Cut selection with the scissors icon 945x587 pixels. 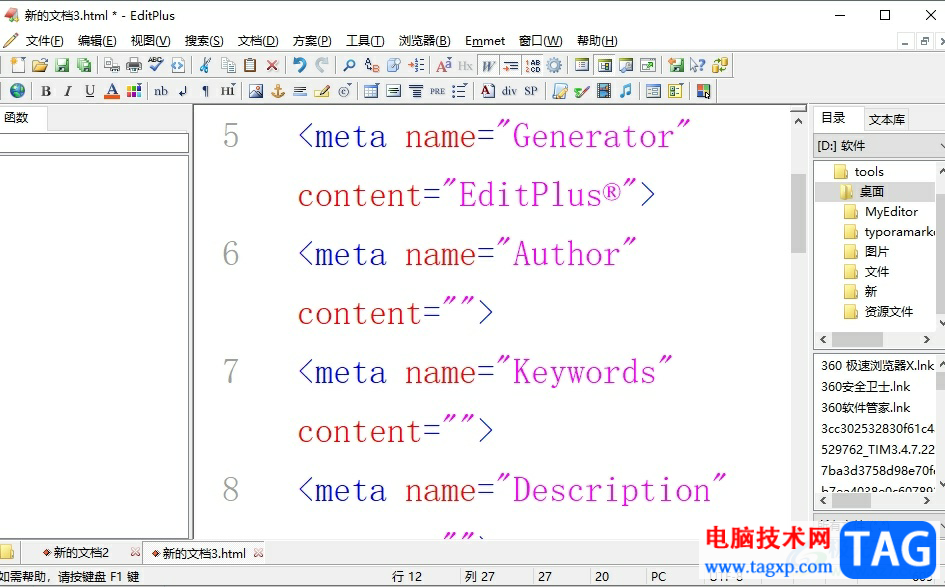click(205, 65)
